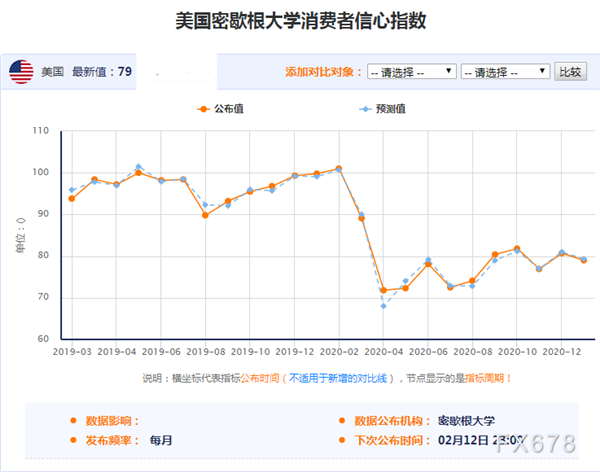Toggle the 公布值 legend series
The height and width of the screenshot is (472, 600).
220,109
